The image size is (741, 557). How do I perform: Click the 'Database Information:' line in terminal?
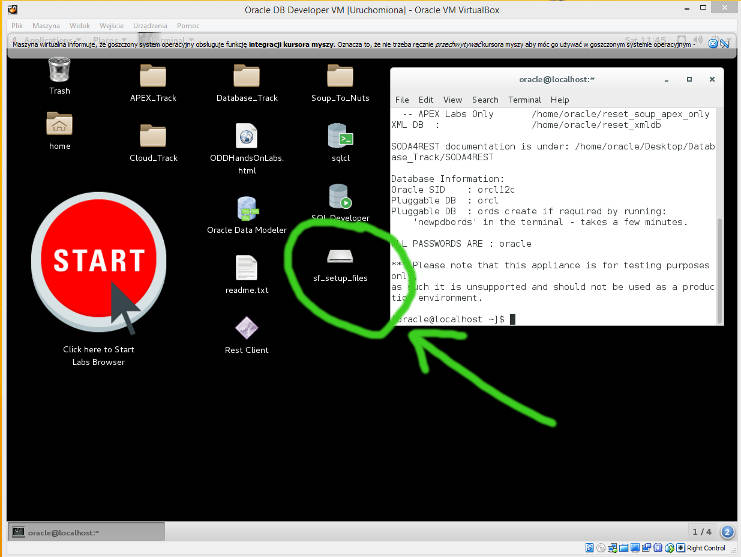tap(448, 179)
